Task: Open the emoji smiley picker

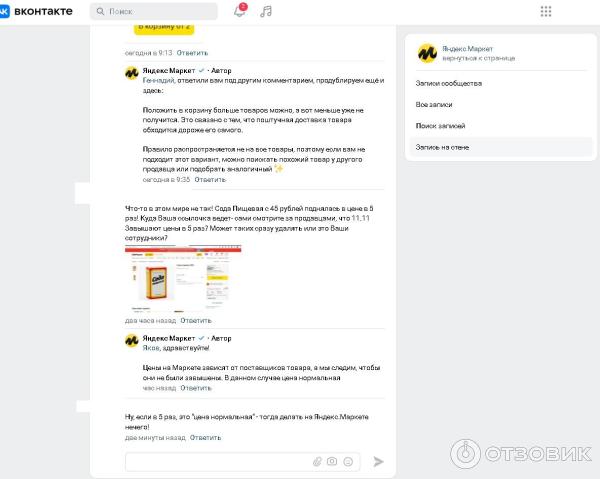Action: tap(348, 461)
